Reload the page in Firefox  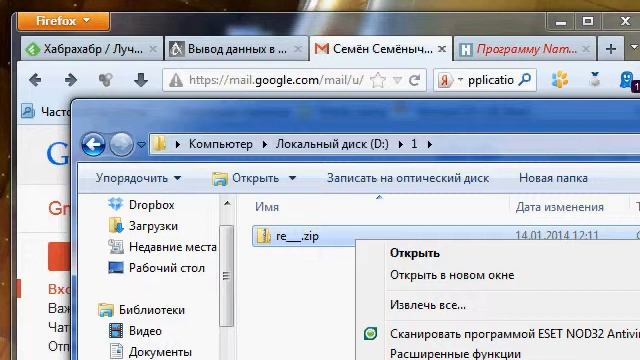[415, 80]
